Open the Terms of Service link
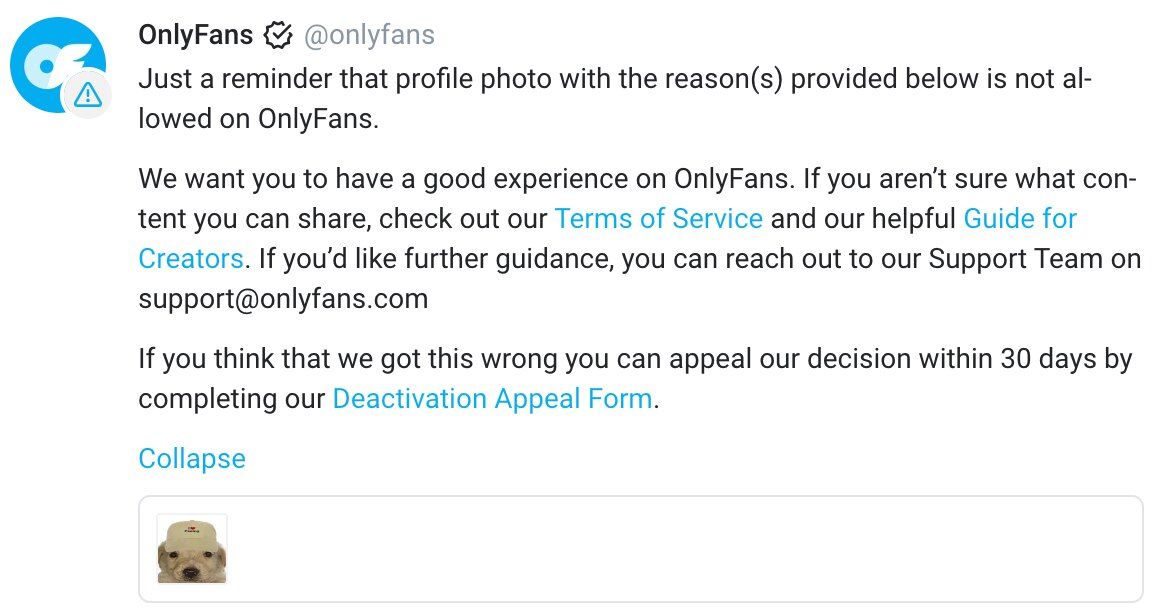This screenshot has height=615, width=1162. pos(658,218)
